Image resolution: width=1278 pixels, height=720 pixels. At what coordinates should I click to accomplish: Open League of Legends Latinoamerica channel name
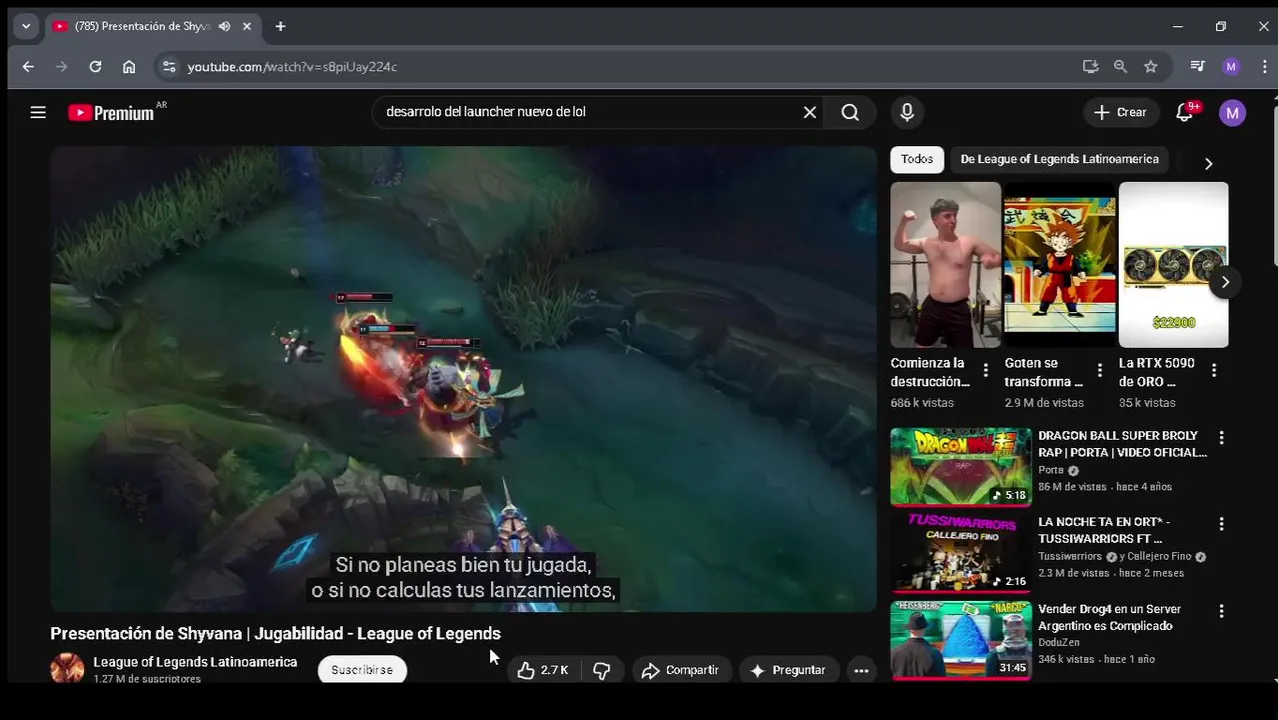click(x=195, y=662)
